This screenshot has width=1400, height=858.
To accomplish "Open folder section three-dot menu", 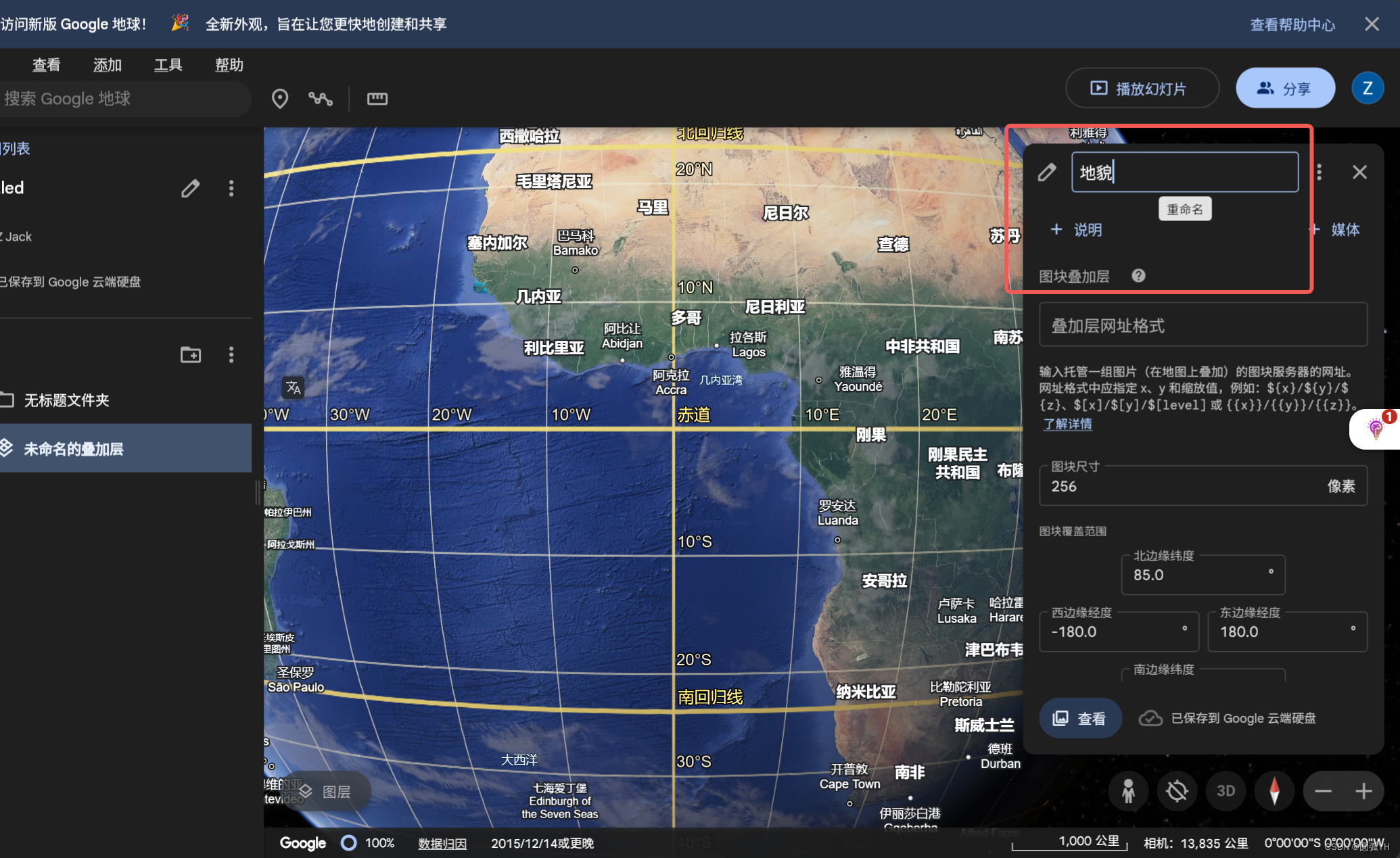I will click(x=231, y=355).
